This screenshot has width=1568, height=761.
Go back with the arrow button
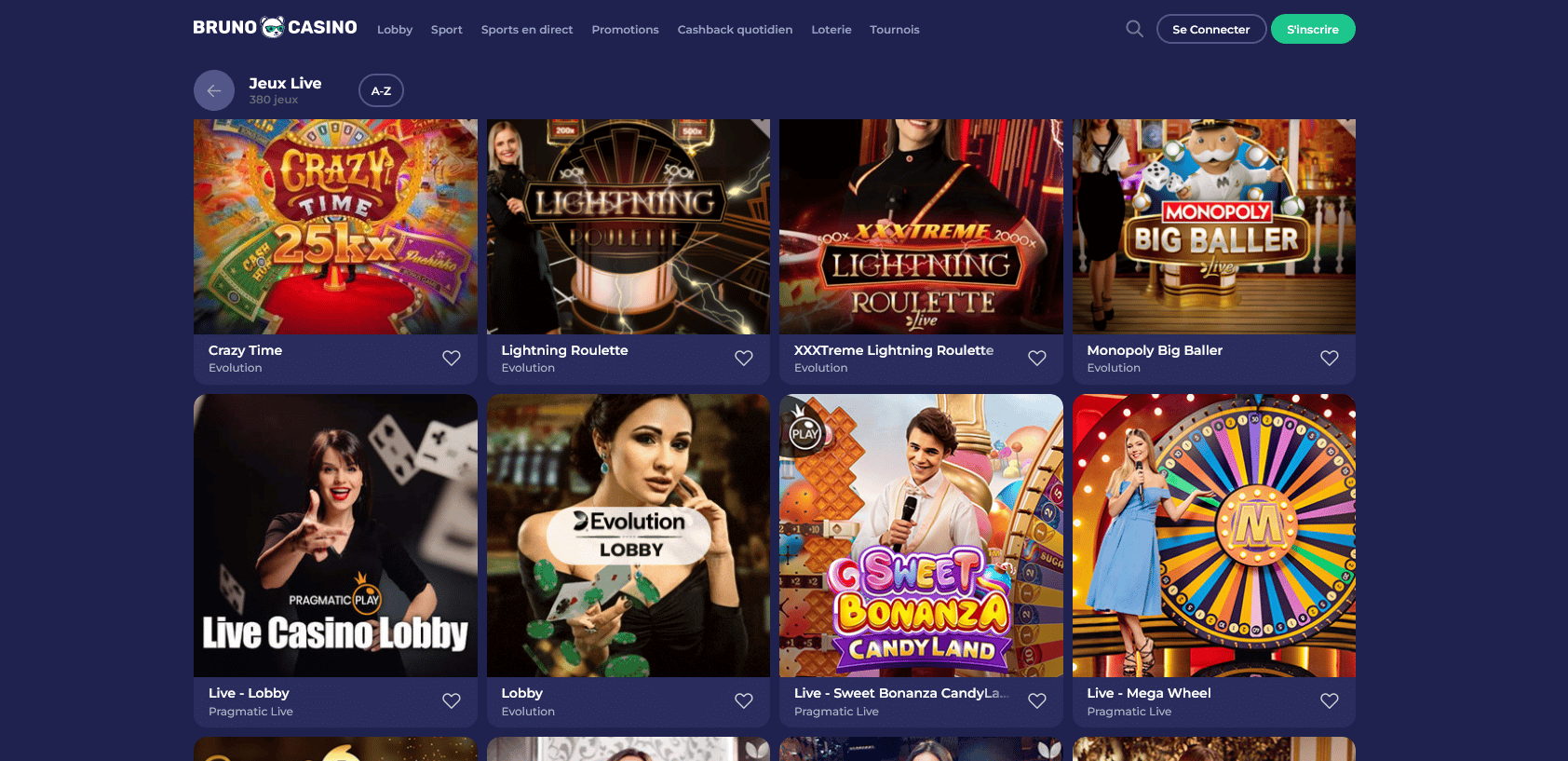(214, 90)
